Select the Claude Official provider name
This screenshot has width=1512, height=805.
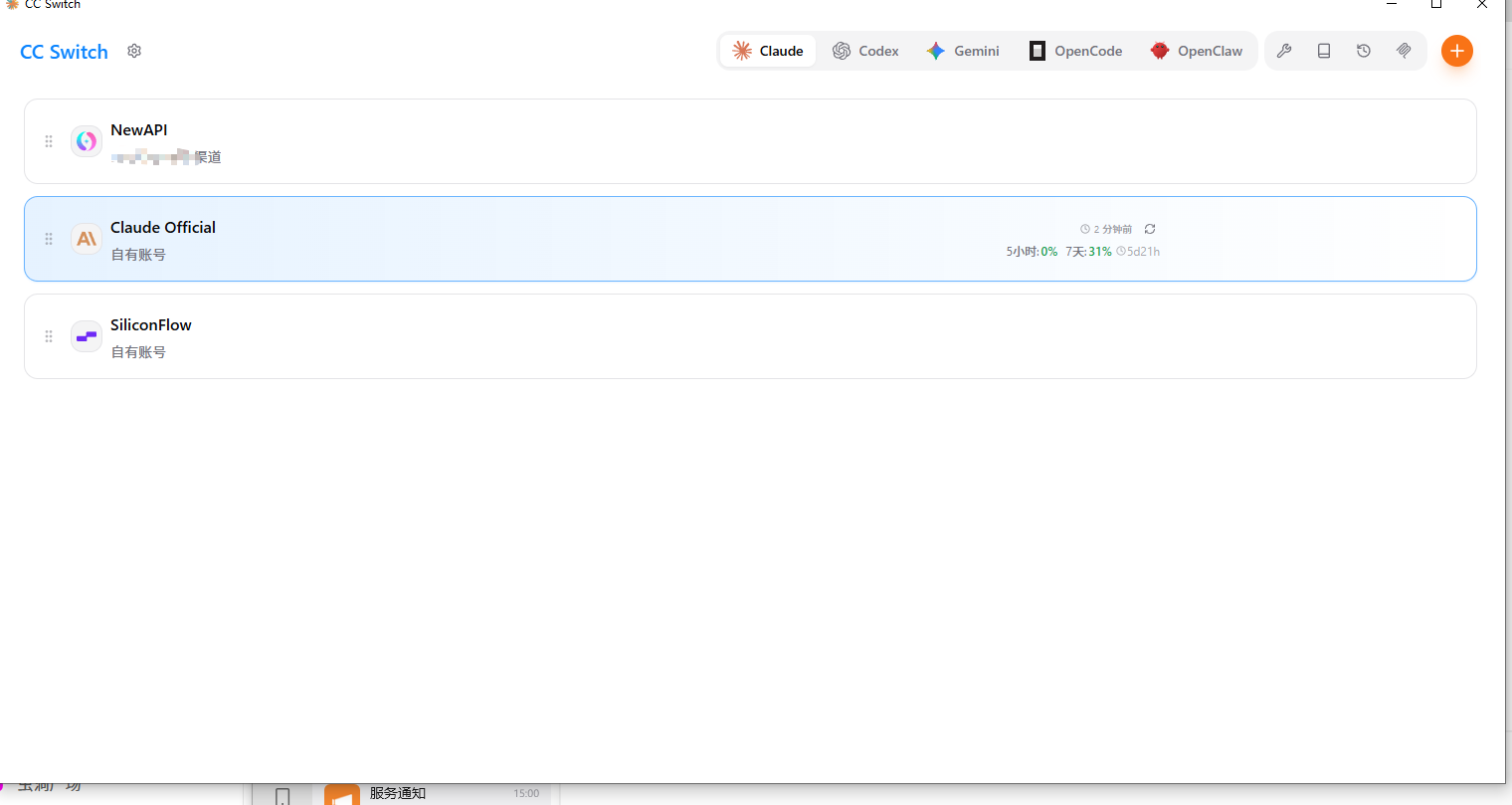(163, 228)
